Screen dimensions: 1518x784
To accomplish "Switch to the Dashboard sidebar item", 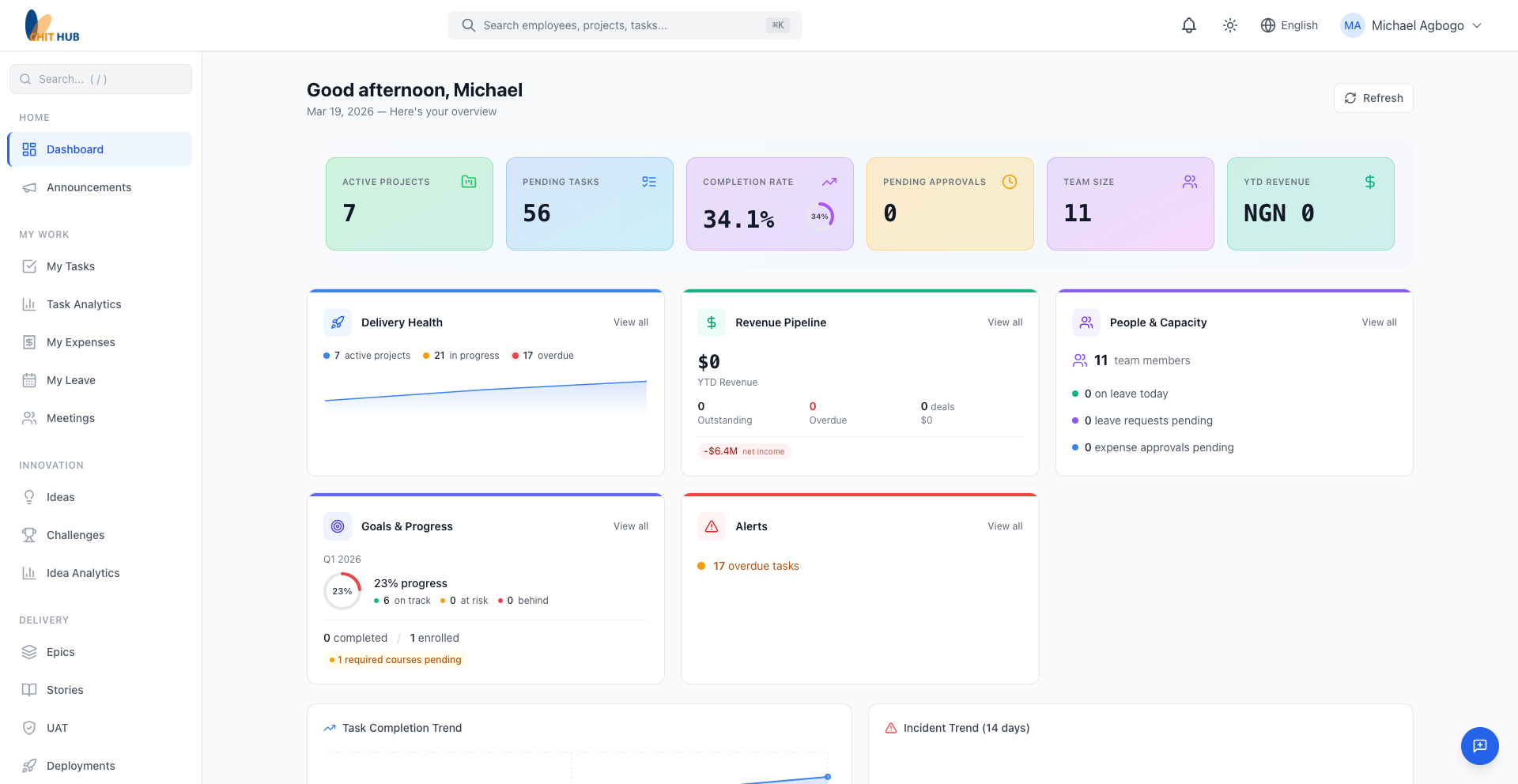I will 75,149.
